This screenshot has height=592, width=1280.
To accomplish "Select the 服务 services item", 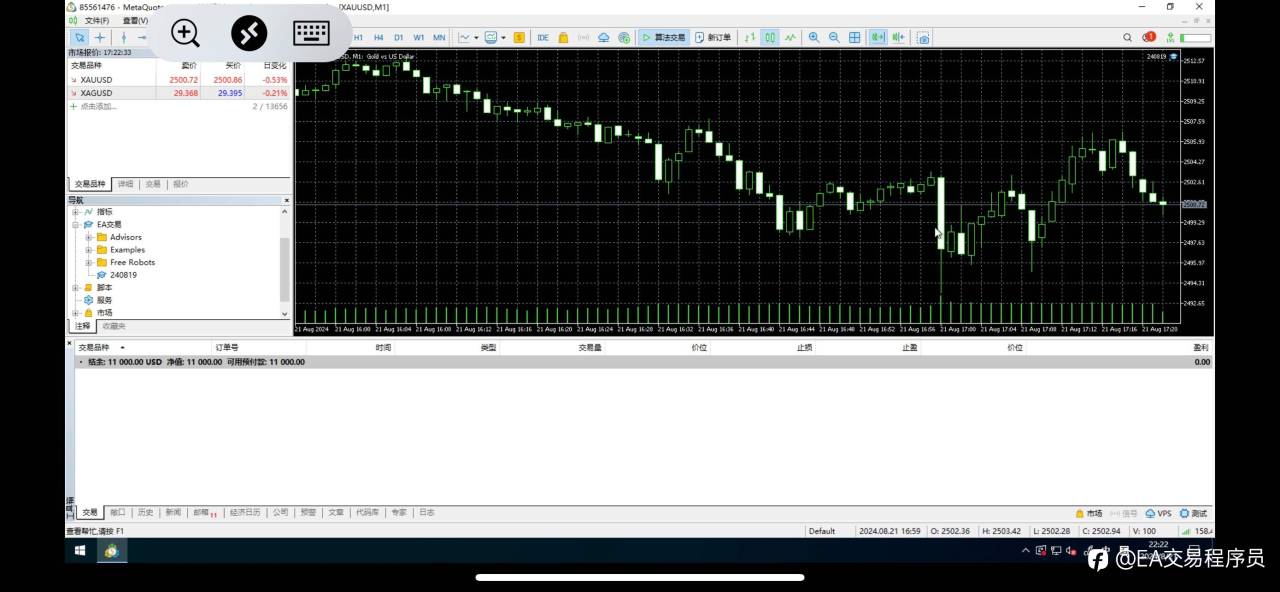I will [x=98, y=300].
